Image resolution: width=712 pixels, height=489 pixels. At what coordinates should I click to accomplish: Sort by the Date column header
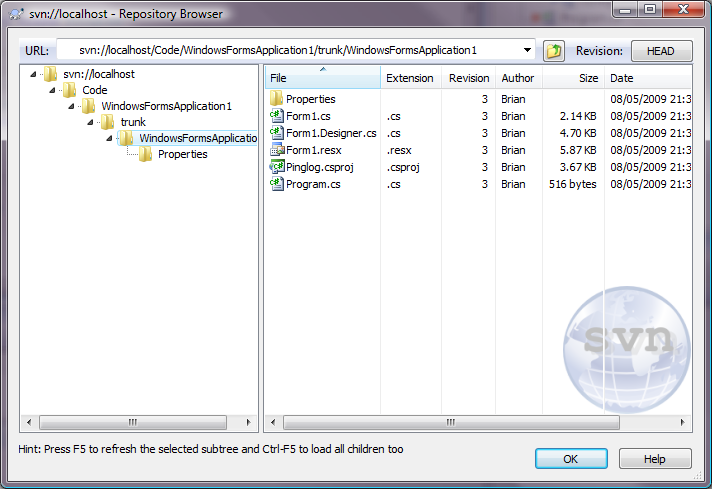coord(648,78)
